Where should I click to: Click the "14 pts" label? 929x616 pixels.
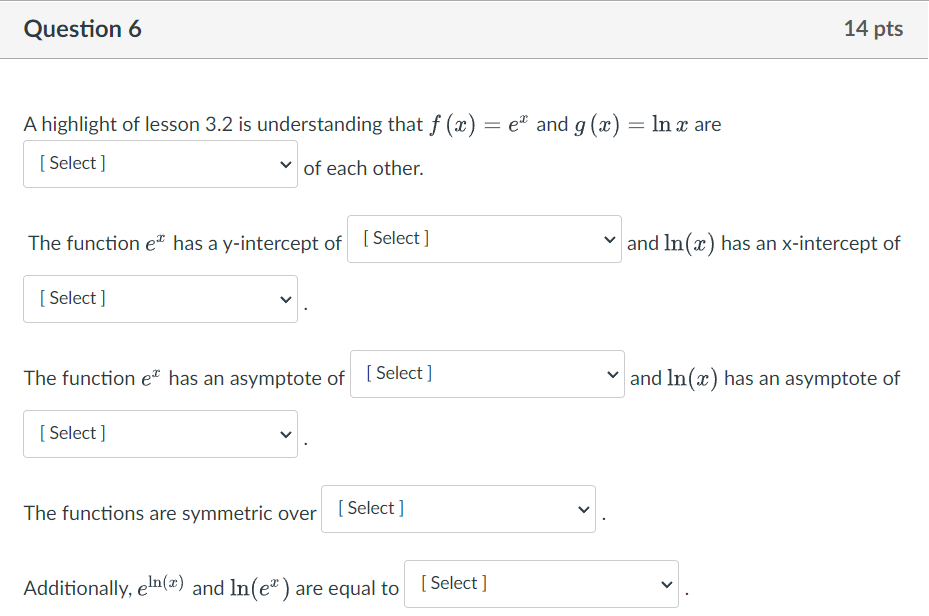(x=873, y=29)
